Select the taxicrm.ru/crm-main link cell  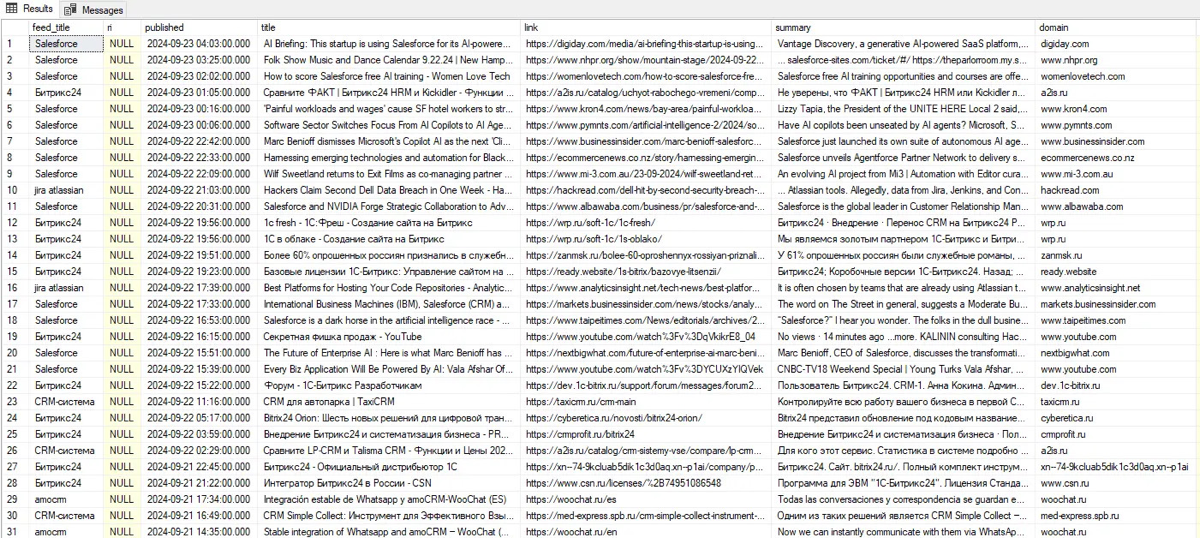point(646,400)
